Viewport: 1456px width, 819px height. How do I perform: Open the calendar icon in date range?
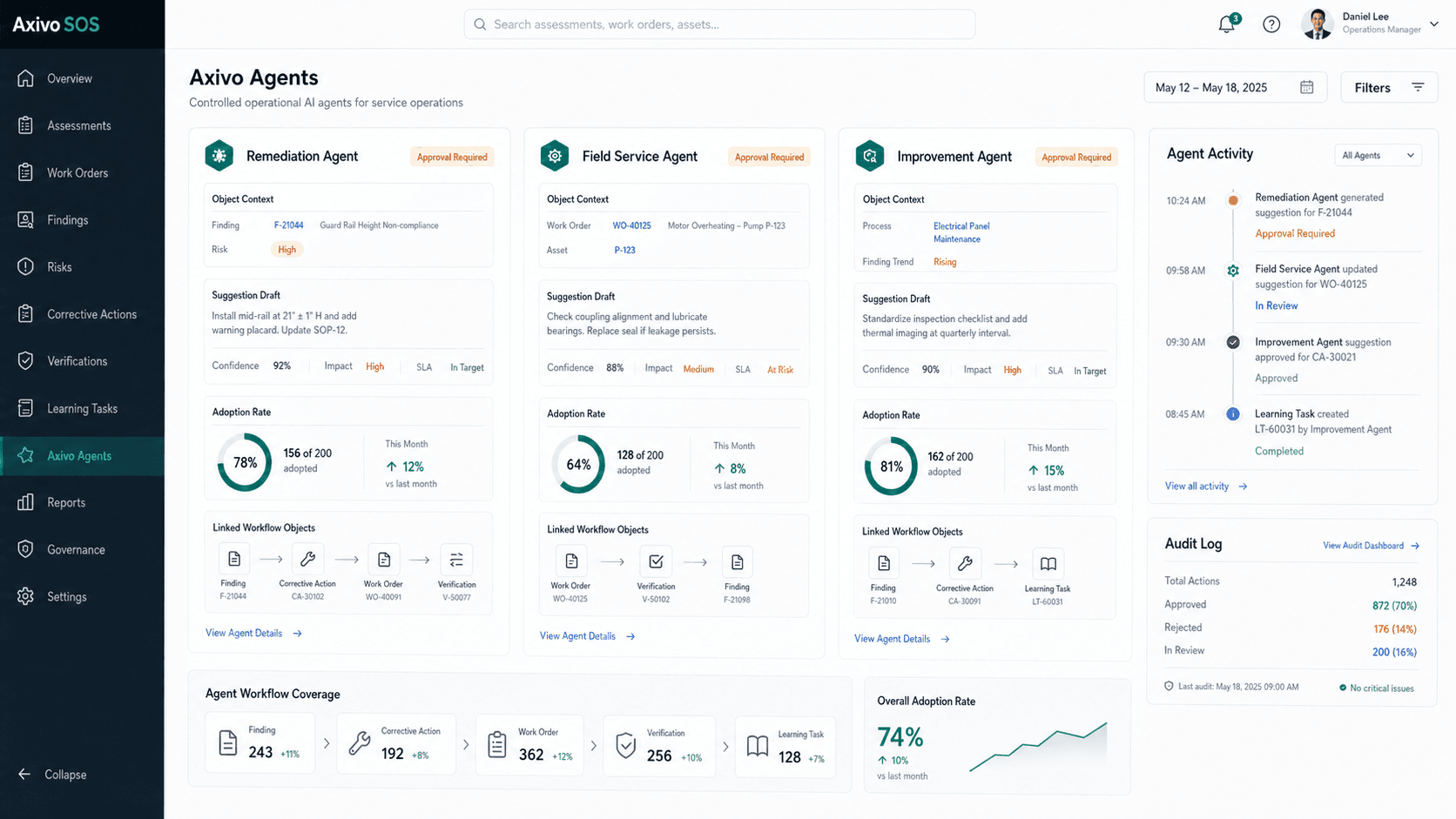coord(1306,87)
